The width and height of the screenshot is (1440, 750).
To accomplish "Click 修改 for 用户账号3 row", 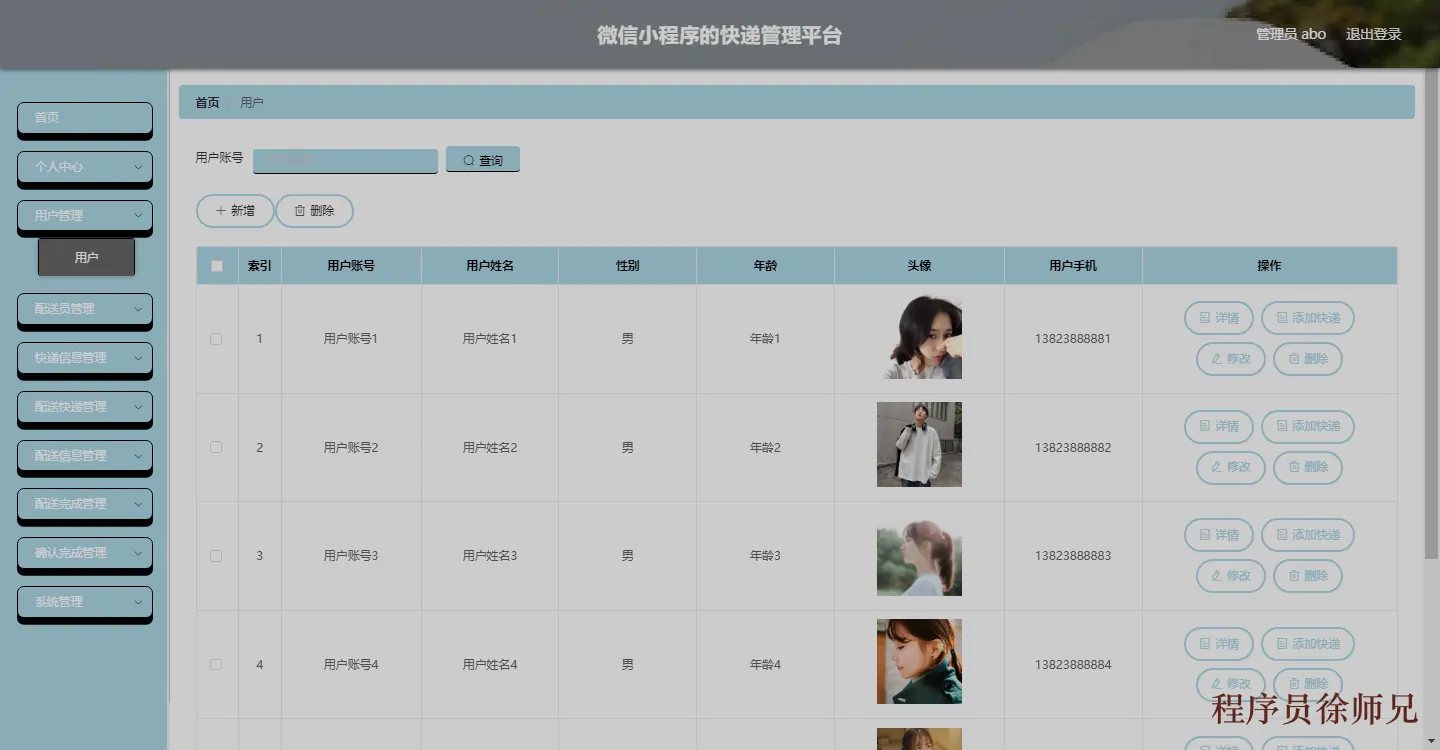I will pyautogui.click(x=1230, y=575).
